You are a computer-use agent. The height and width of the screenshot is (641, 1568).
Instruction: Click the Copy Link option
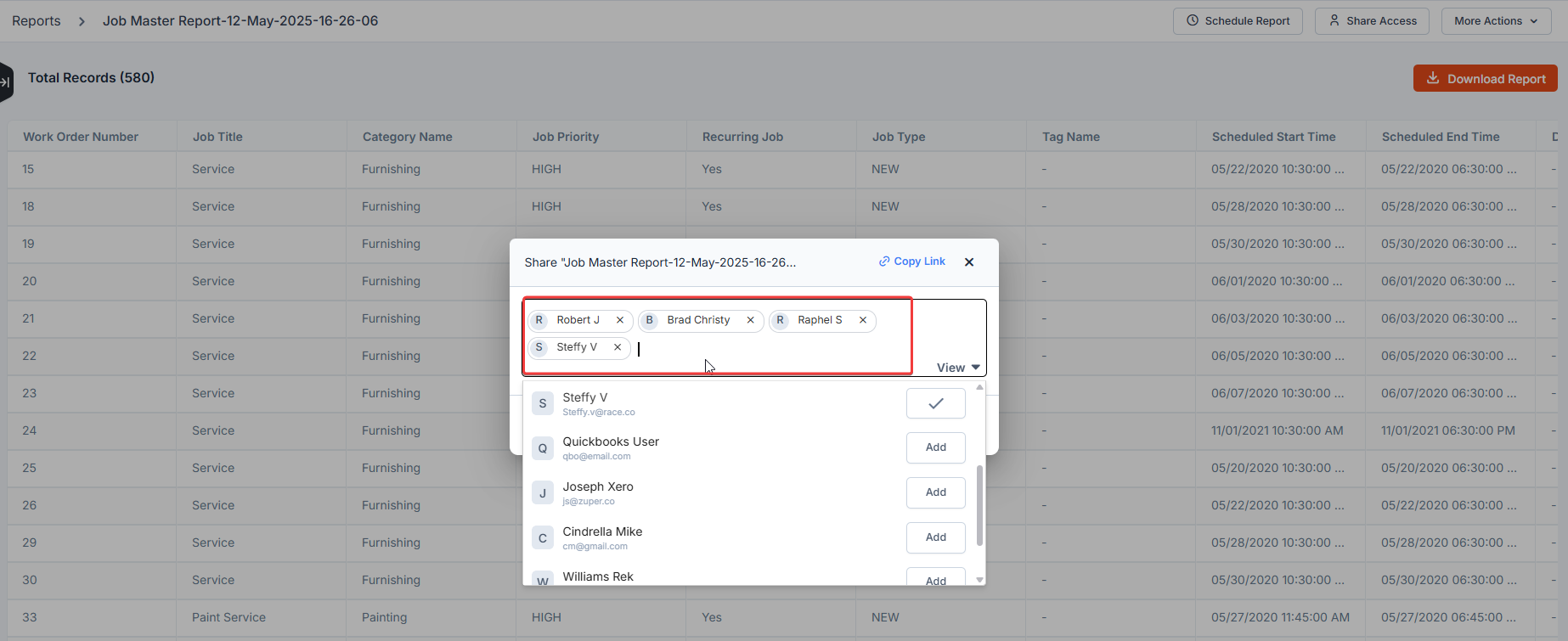(912, 261)
